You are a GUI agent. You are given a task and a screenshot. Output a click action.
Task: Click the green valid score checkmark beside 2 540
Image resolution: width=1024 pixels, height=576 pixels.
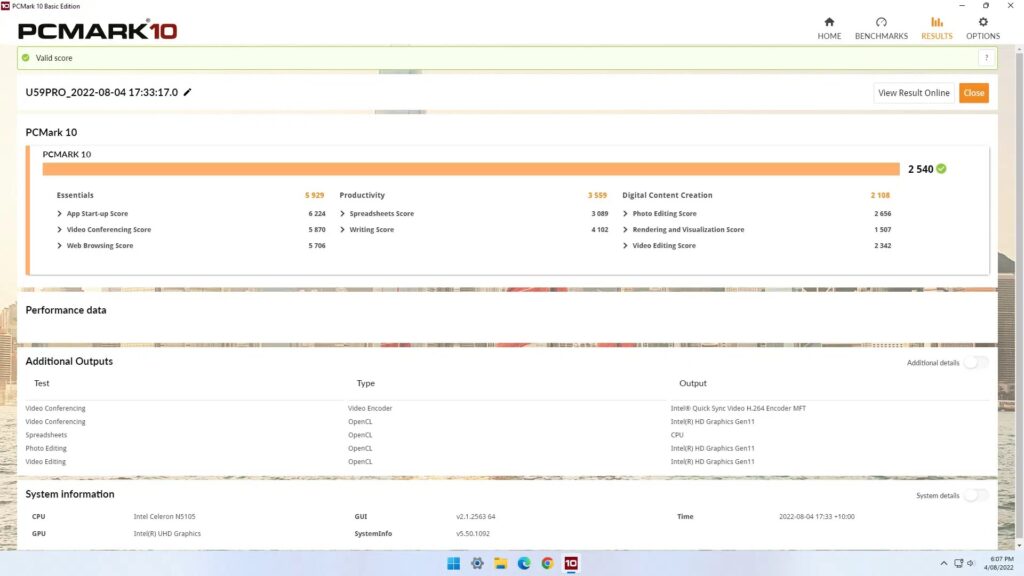pos(941,169)
